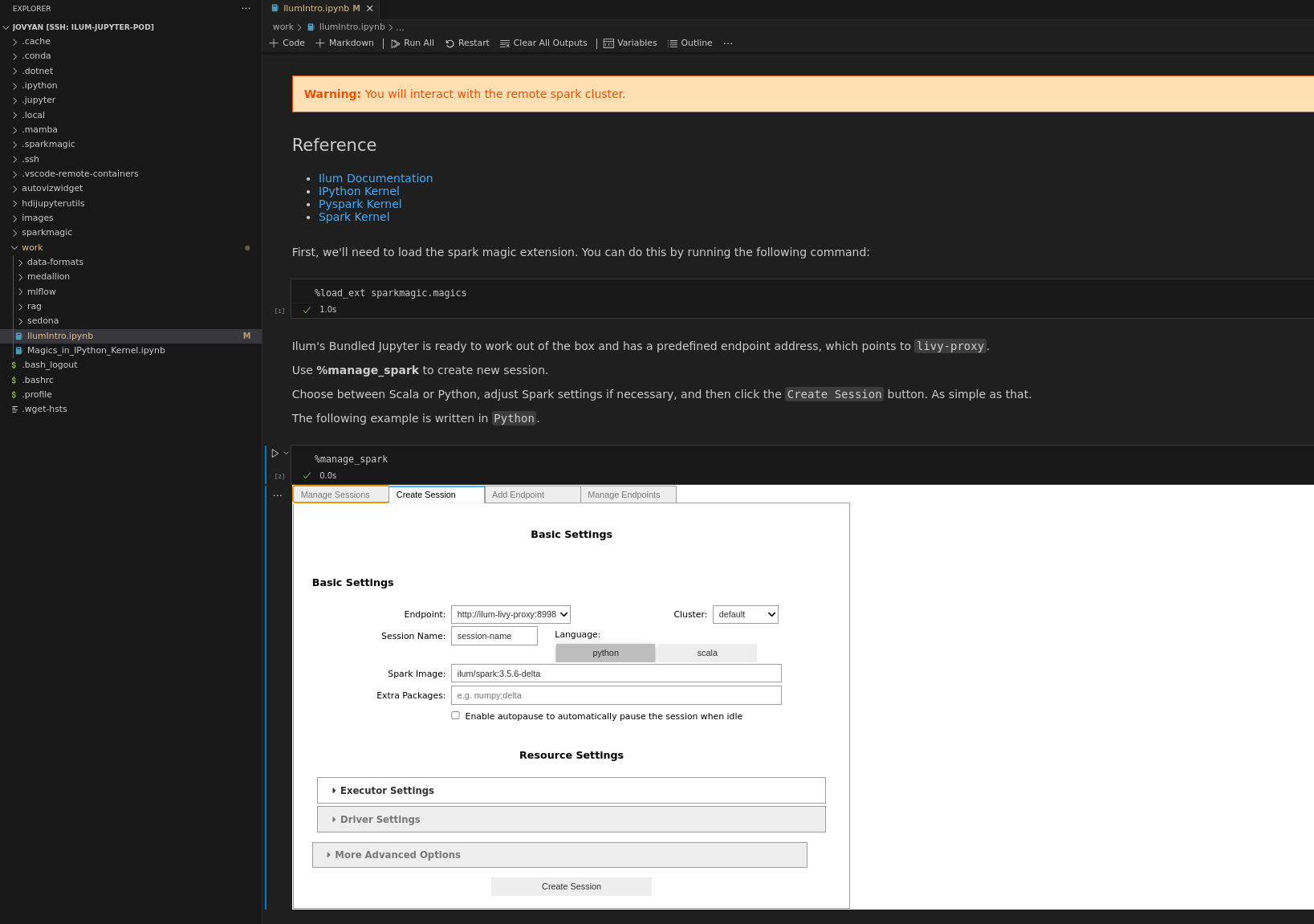Open the Cluster dropdown
The image size is (1314, 924).
pyautogui.click(x=745, y=614)
